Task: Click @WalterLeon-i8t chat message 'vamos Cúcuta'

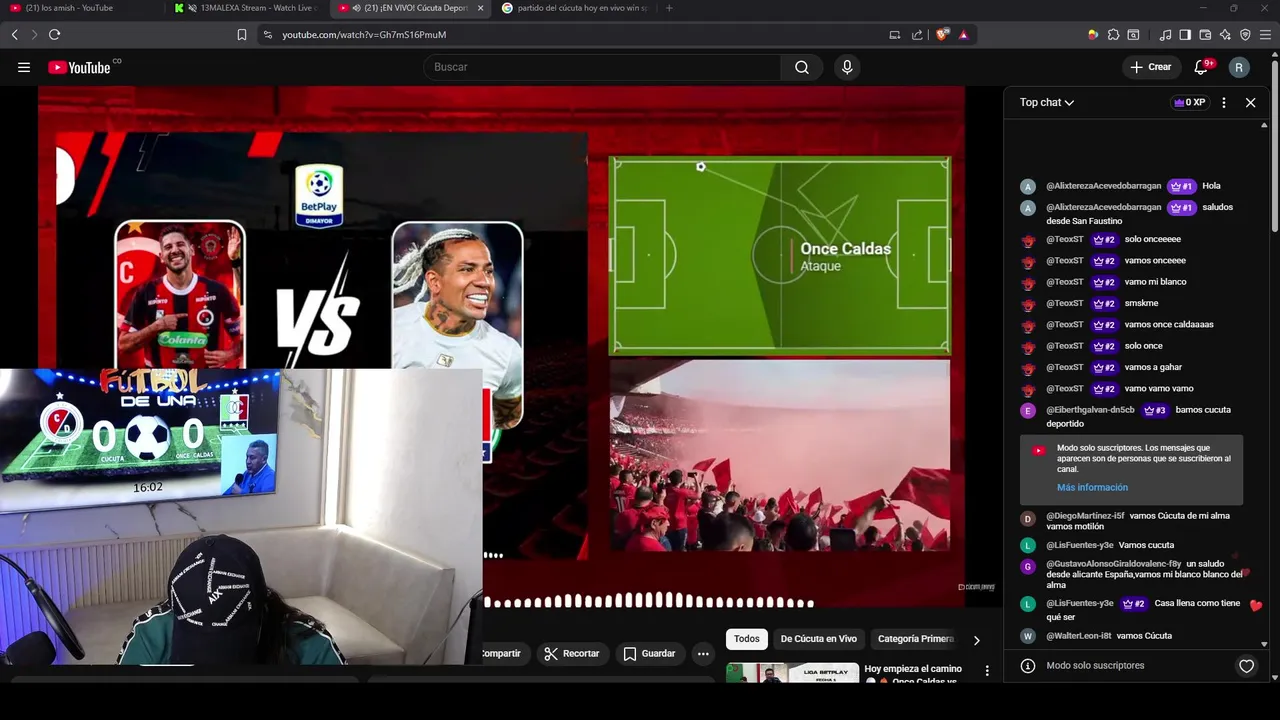Action: point(1144,636)
